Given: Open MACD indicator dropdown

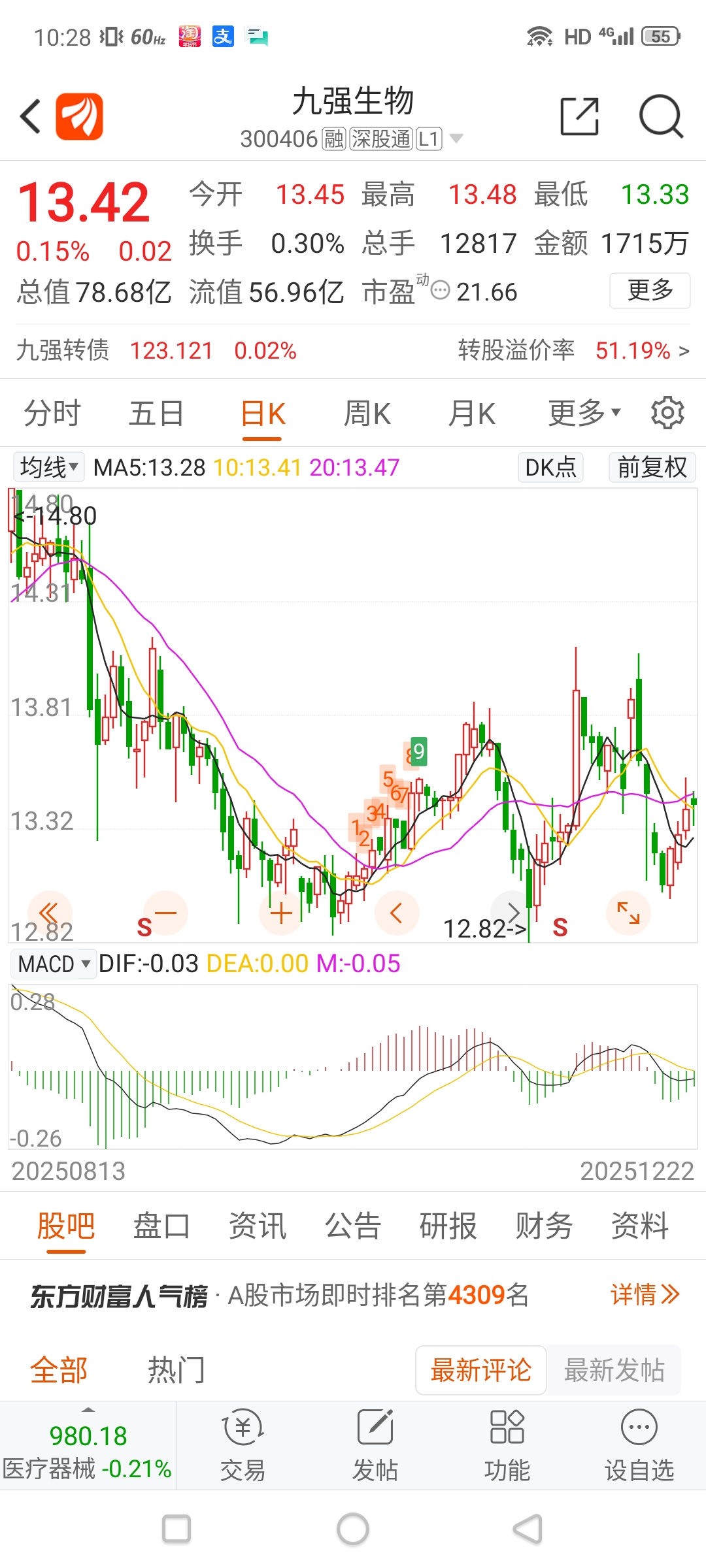Looking at the screenshot, I should pos(54,964).
